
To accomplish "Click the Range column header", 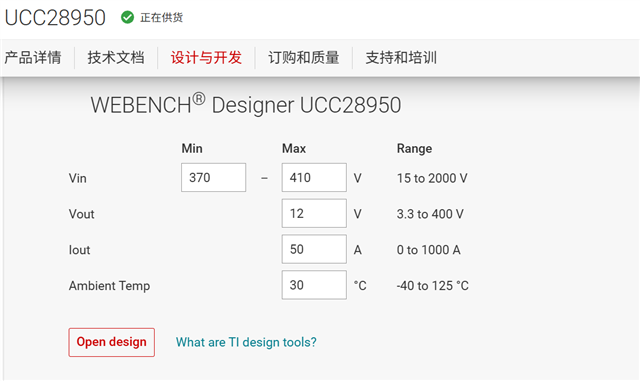I will pos(414,149).
